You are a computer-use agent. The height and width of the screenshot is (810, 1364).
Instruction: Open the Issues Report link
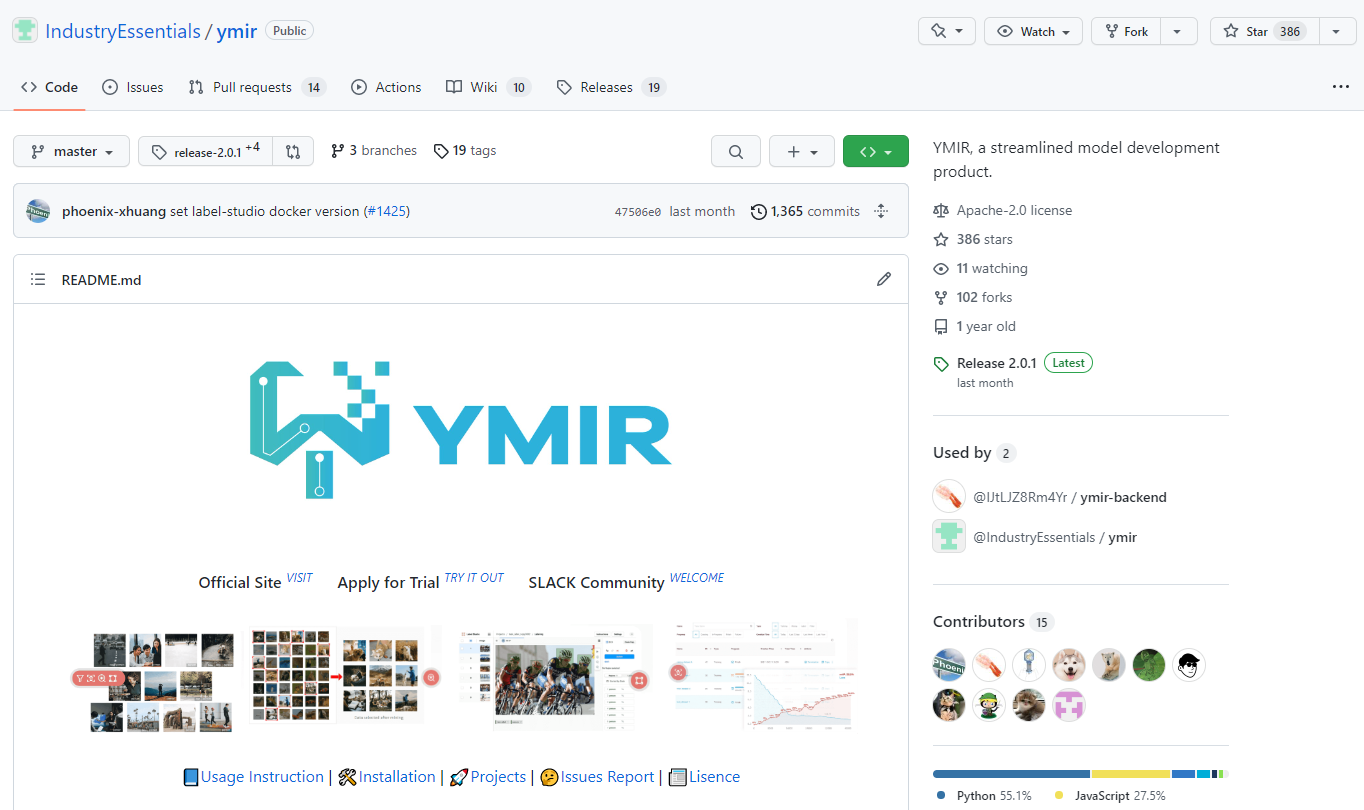pos(607,777)
